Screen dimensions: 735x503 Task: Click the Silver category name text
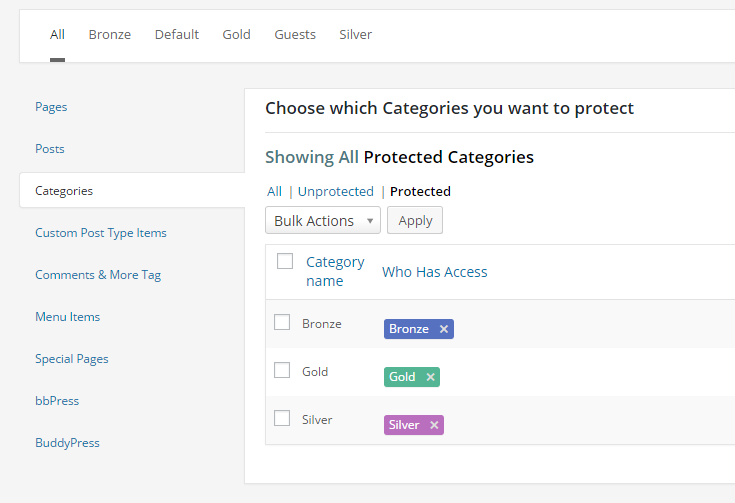(317, 420)
